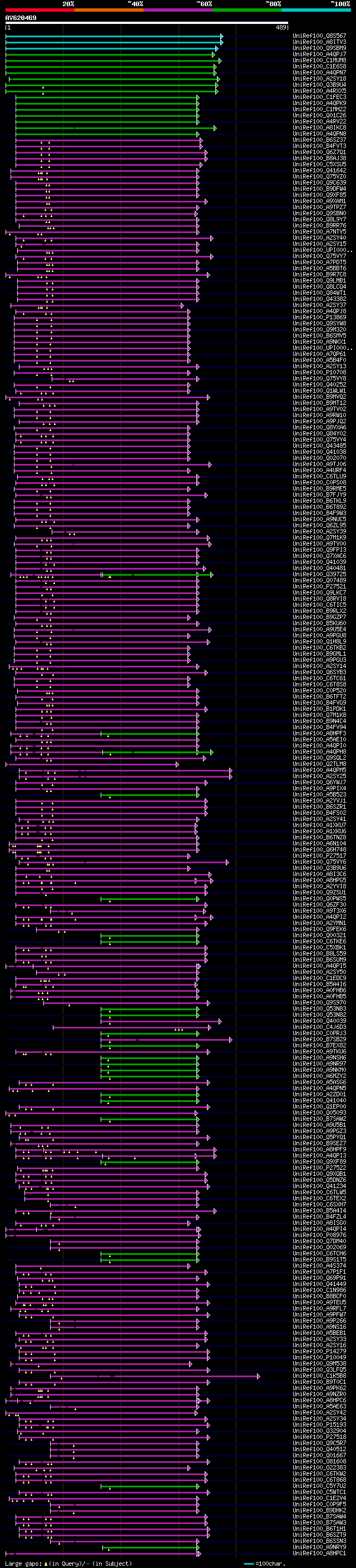Click hit label UniRef100_A2SY25

click(x=319, y=776)
